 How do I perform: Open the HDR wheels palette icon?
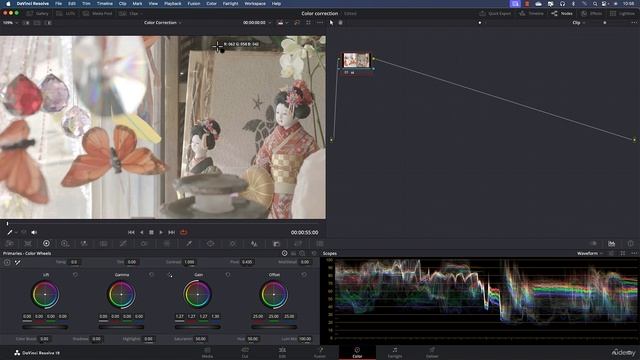[64, 244]
